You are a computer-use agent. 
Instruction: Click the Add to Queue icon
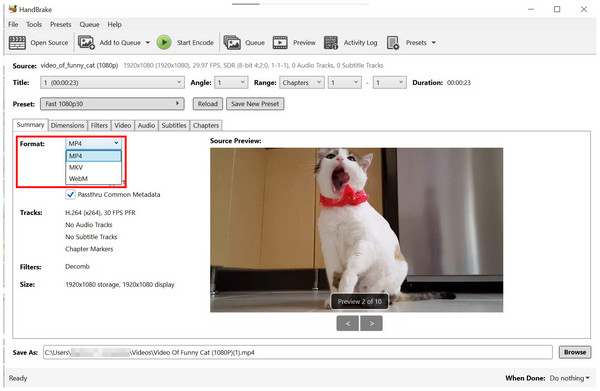tap(86, 42)
